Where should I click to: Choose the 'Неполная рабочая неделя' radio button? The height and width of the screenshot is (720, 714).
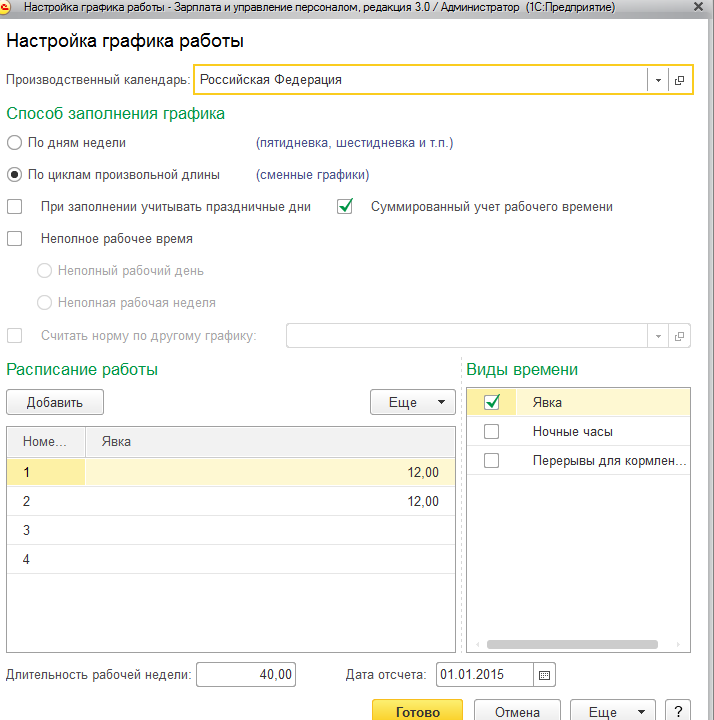pyautogui.click(x=44, y=303)
